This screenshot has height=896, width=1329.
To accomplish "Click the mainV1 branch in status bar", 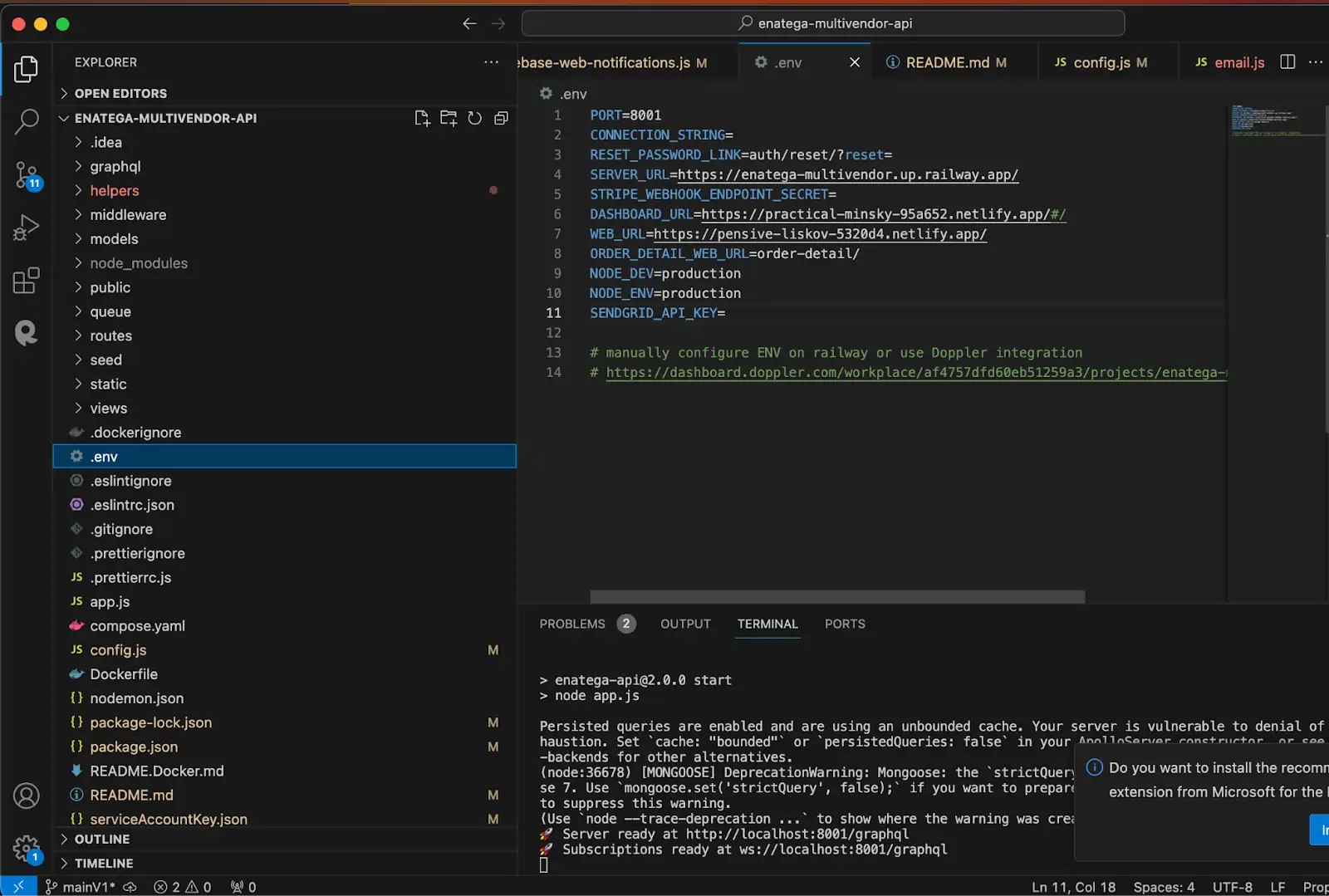I will click(88, 887).
